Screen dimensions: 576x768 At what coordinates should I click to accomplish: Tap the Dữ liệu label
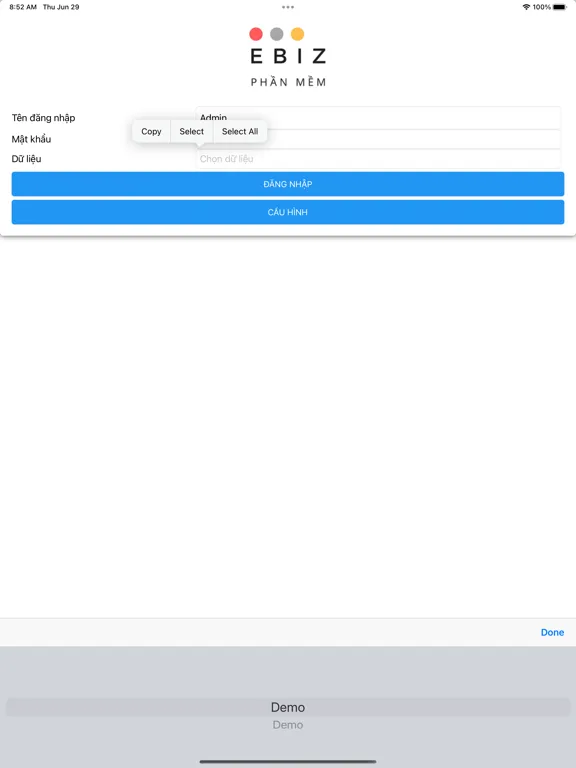[26, 159]
